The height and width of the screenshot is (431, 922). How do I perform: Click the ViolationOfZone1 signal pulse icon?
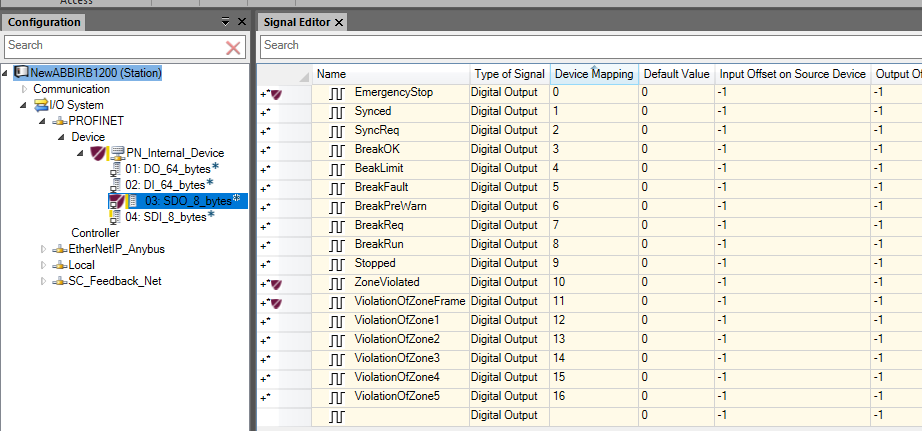(x=336, y=321)
